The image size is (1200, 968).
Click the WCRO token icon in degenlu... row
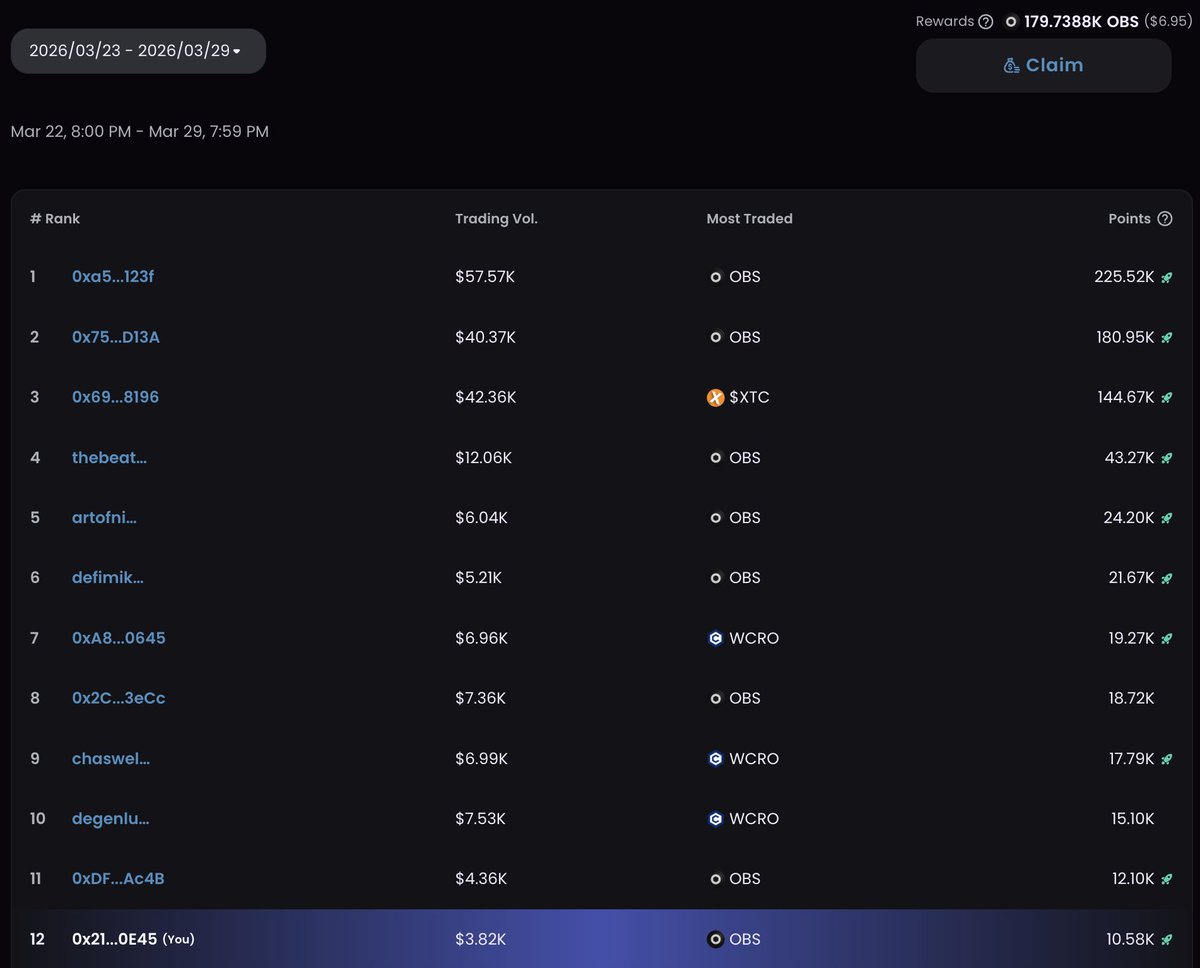click(715, 818)
